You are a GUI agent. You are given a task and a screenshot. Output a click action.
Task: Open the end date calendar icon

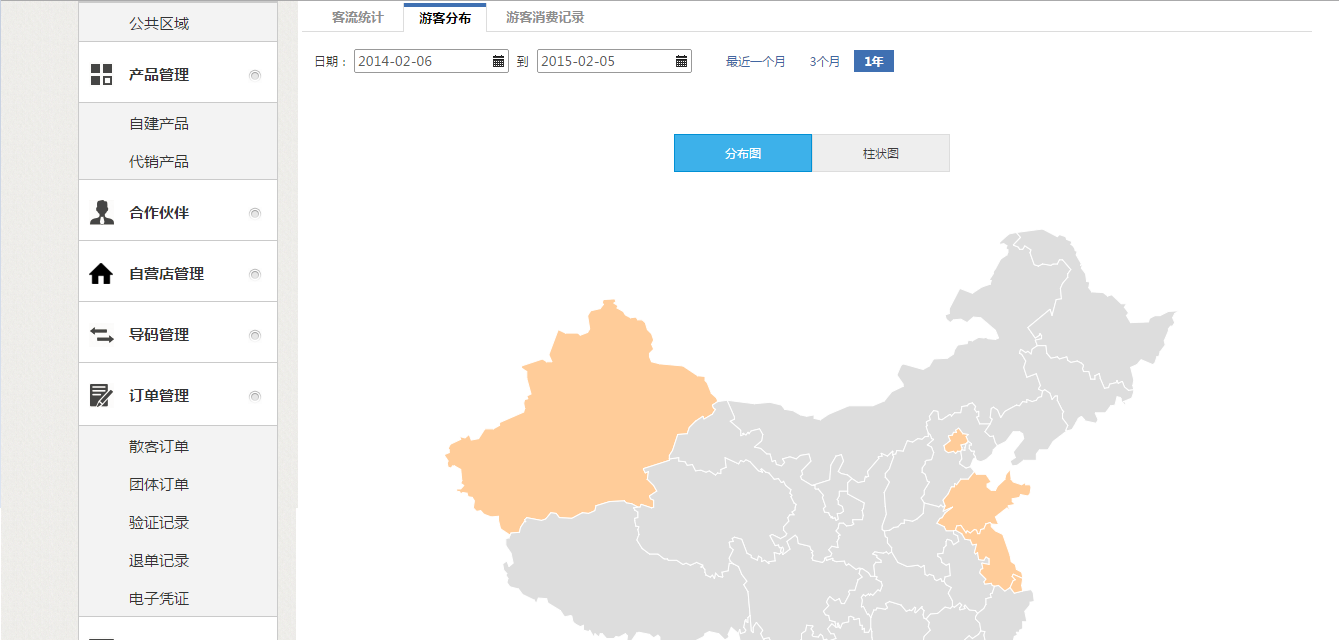click(682, 61)
